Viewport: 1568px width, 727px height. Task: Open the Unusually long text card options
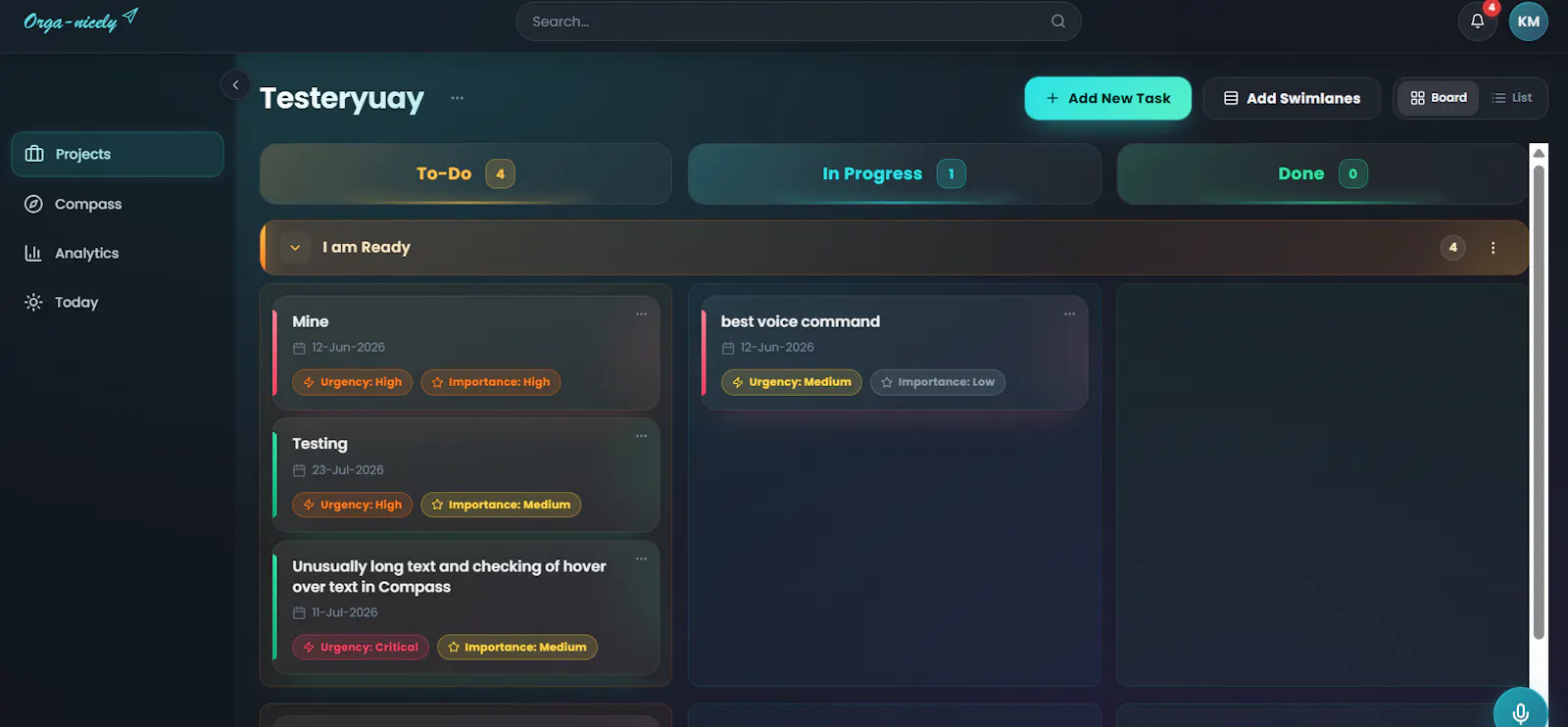point(641,558)
